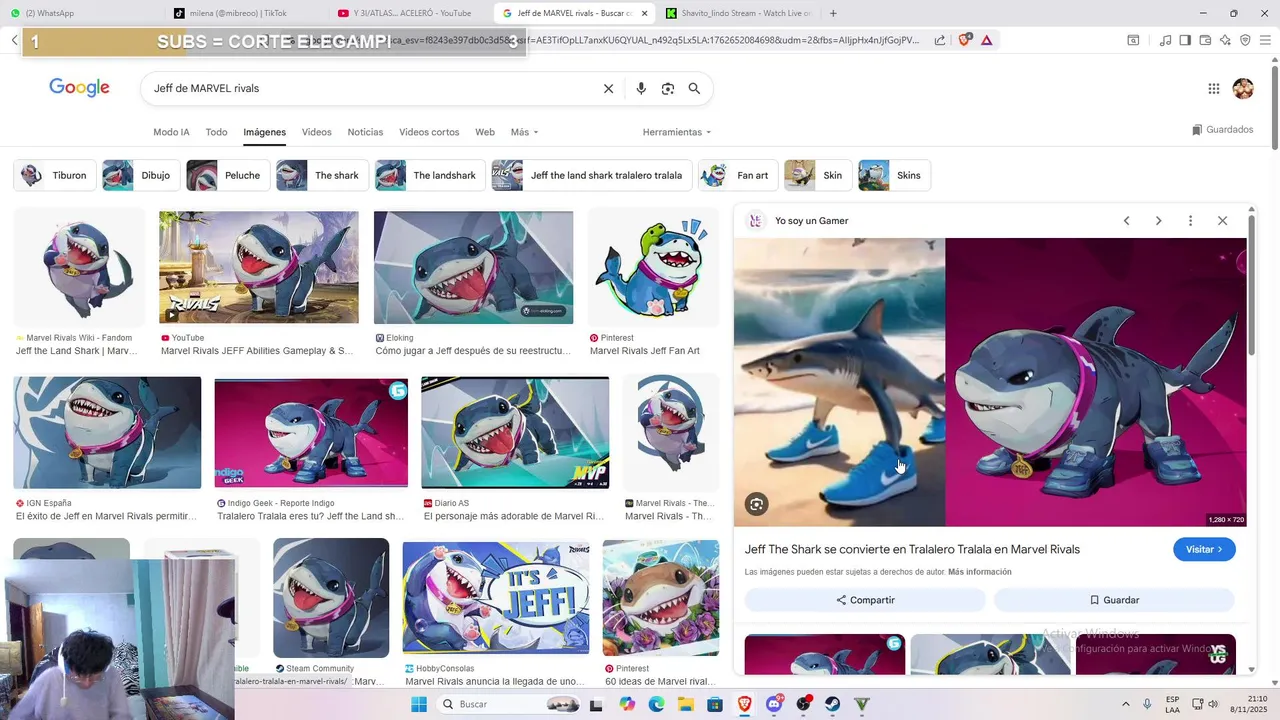Image resolution: width=1280 pixels, height=720 pixels.
Task: Open Guardados saved items link
Action: point(1222,130)
